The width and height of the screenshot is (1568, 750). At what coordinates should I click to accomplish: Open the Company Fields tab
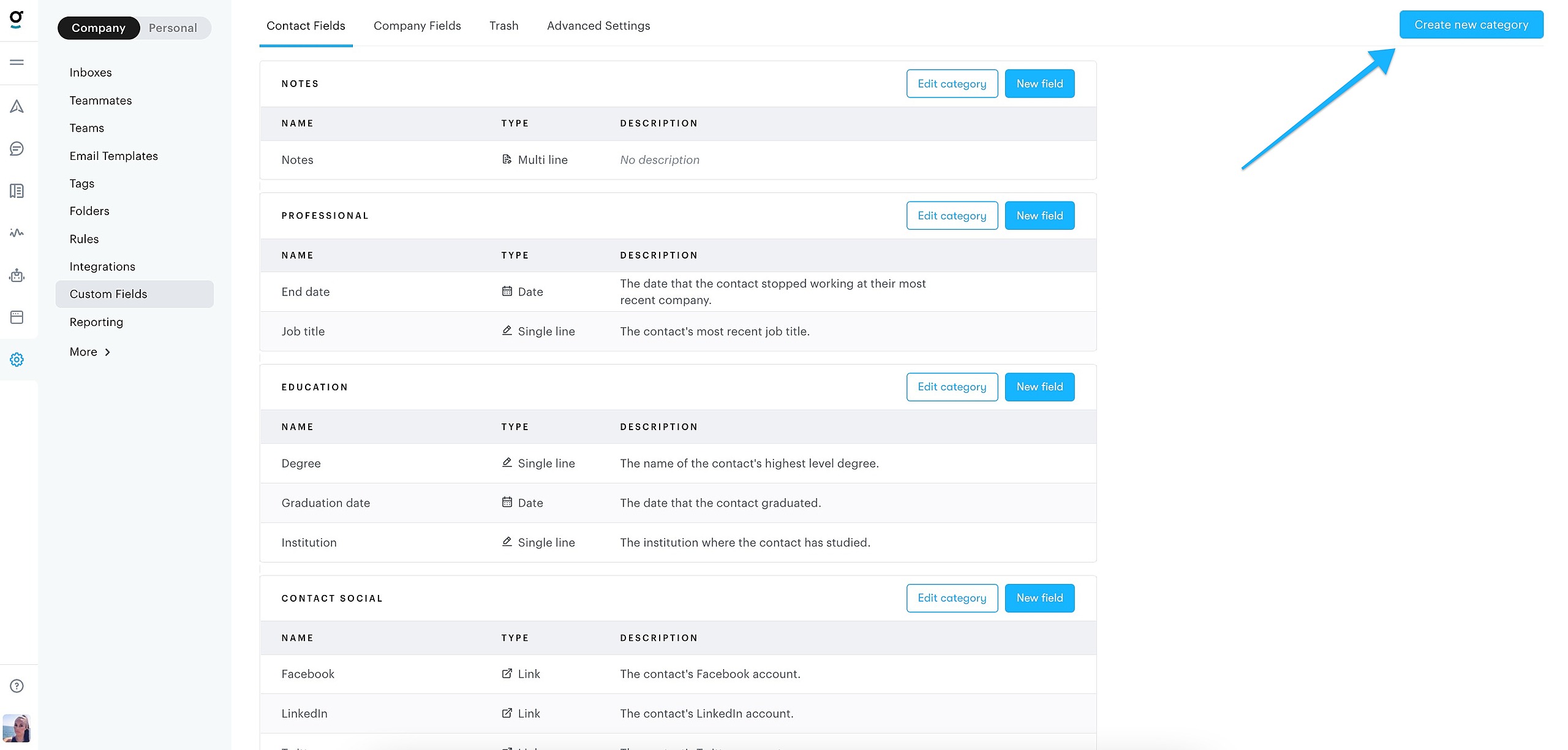coord(417,26)
